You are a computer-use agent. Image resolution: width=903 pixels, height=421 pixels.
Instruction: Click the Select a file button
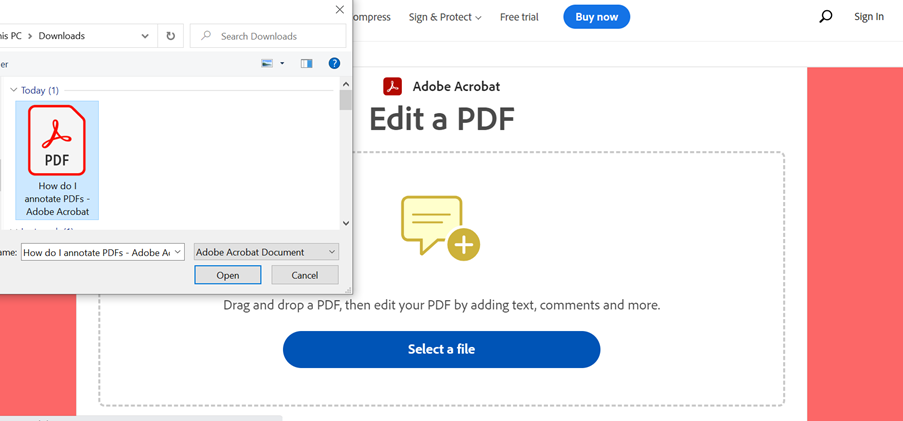click(x=441, y=349)
